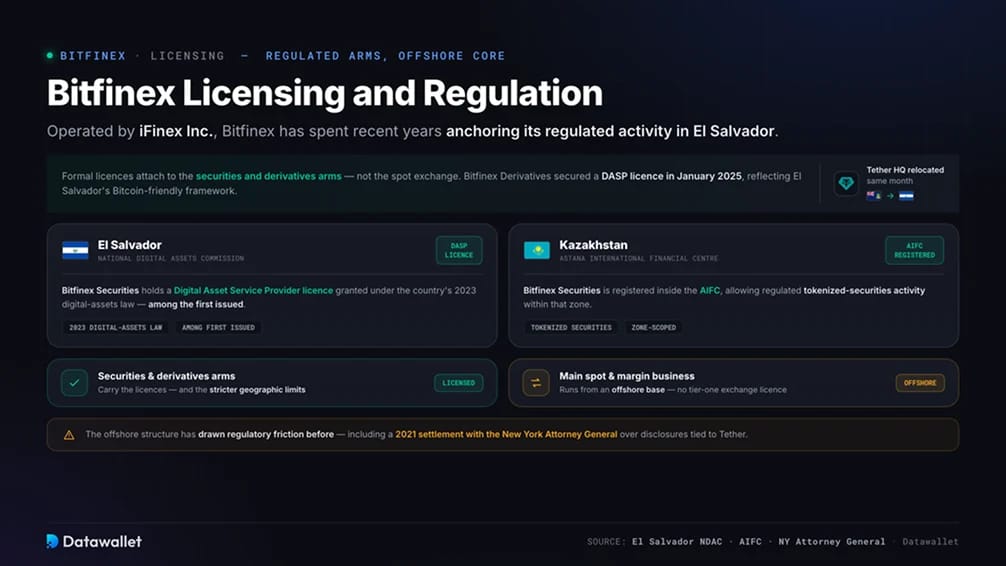Click the El Salvador flag icon

75,250
